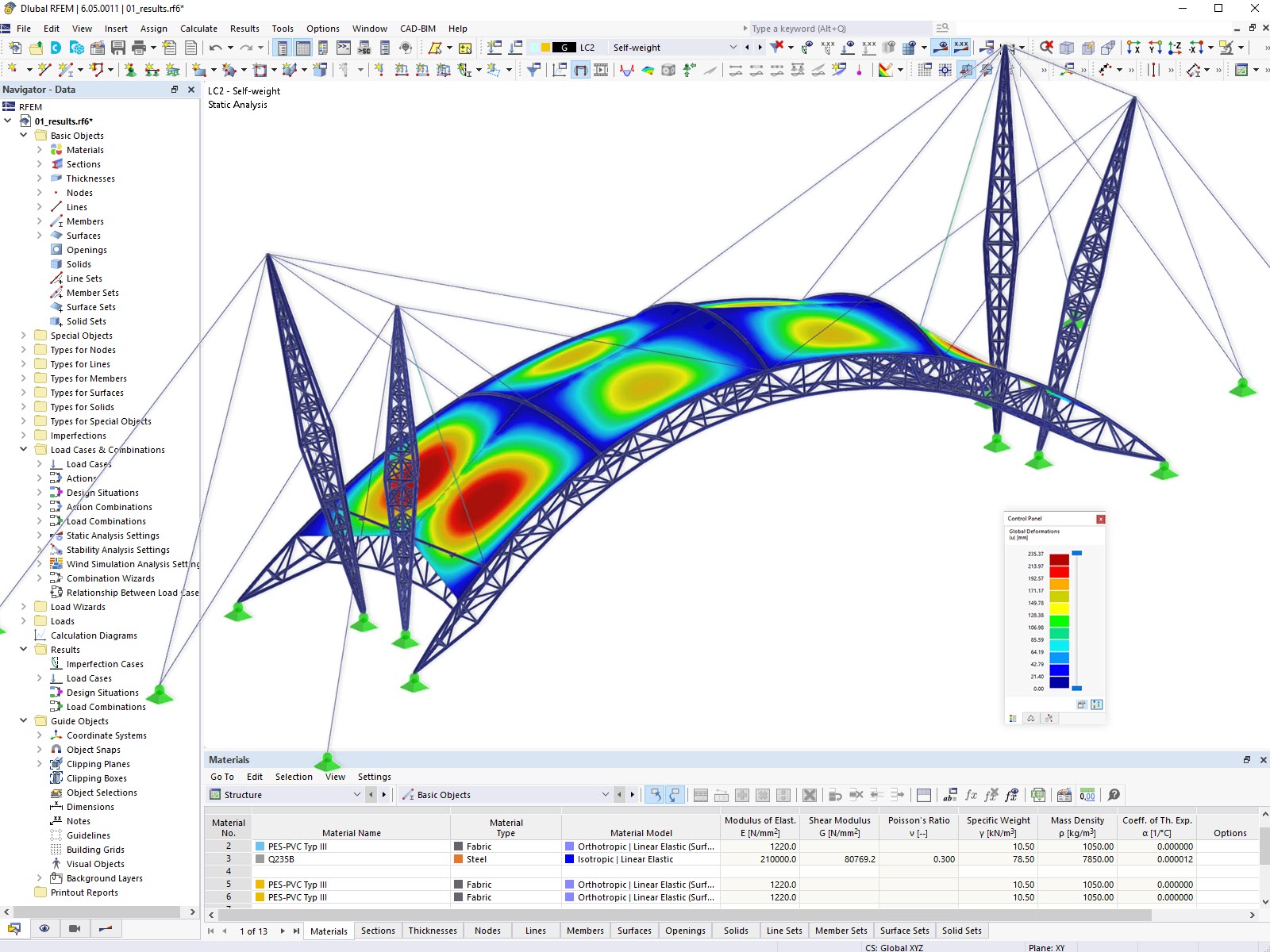
Task: Click the help question mark in table toolbar
Action: 1114,795
